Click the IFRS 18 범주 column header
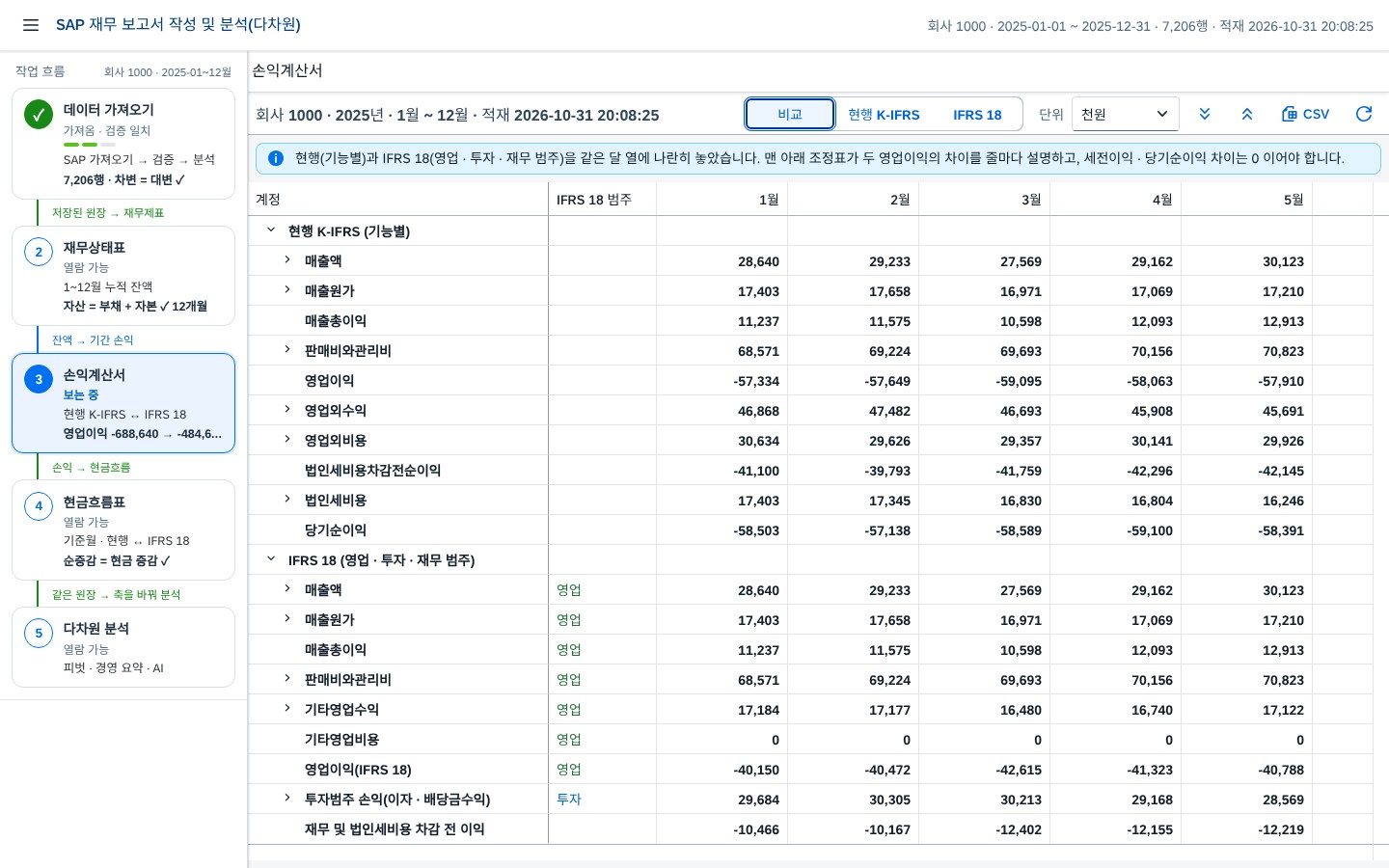The height and width of the screenshot is (868, 1389). point(603,200)
